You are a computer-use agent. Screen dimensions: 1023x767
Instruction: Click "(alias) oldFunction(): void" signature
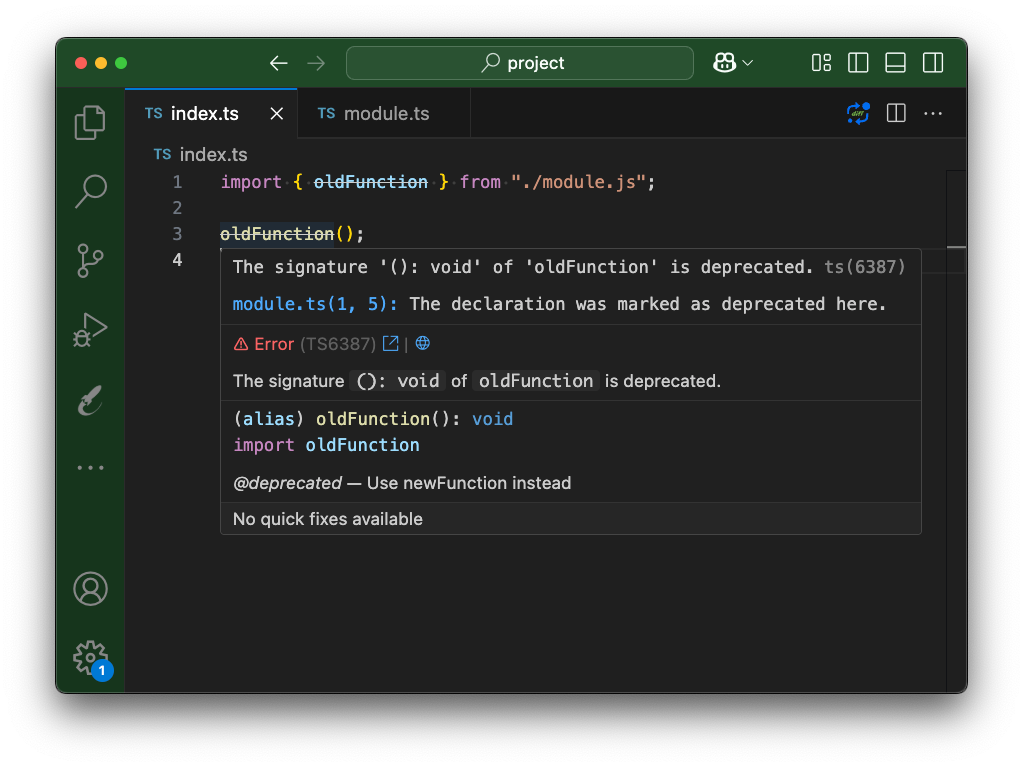(373, 419)
